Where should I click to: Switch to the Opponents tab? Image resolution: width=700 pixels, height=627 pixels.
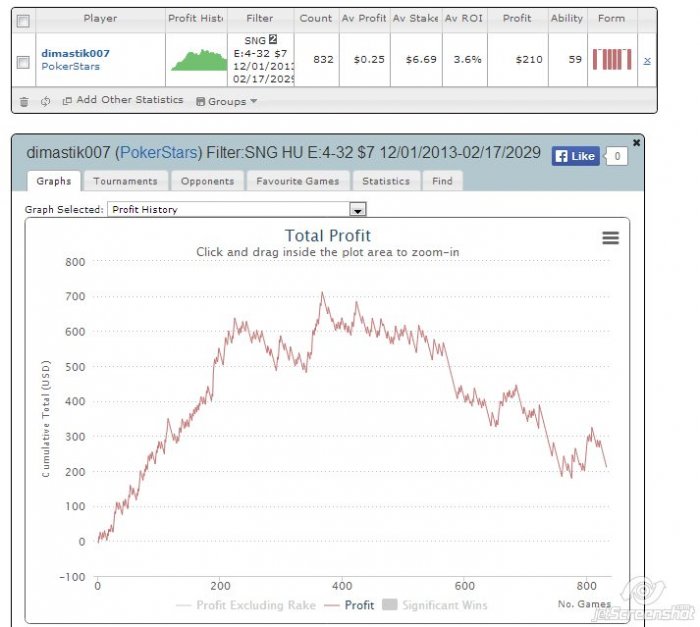point(208,181)
